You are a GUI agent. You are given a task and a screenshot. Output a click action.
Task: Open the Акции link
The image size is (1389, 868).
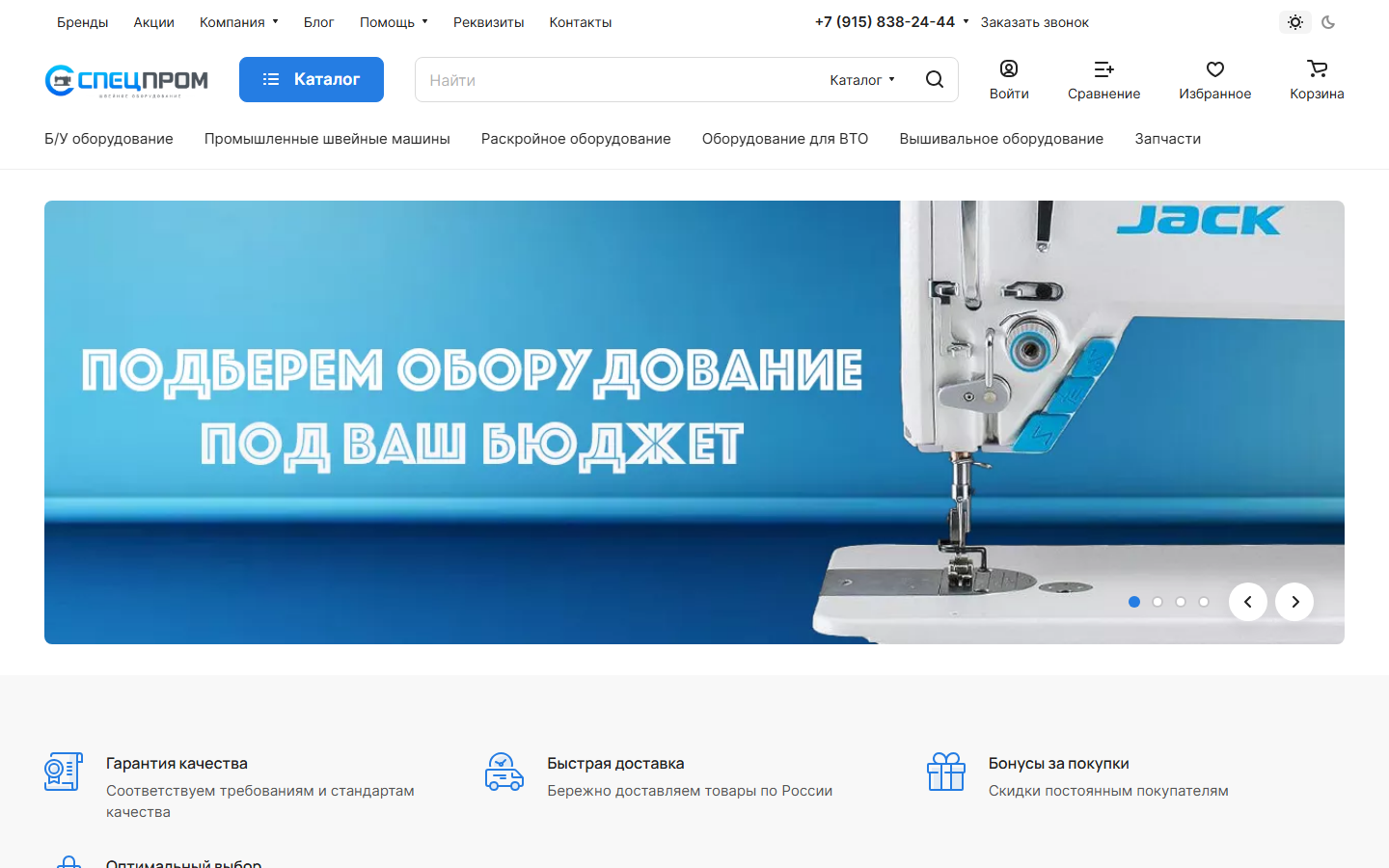[x=153, y=22]
